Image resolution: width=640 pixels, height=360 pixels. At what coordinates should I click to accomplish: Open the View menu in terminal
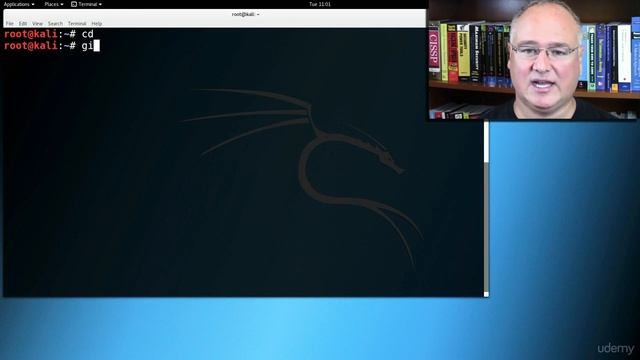tap(37, 24)
